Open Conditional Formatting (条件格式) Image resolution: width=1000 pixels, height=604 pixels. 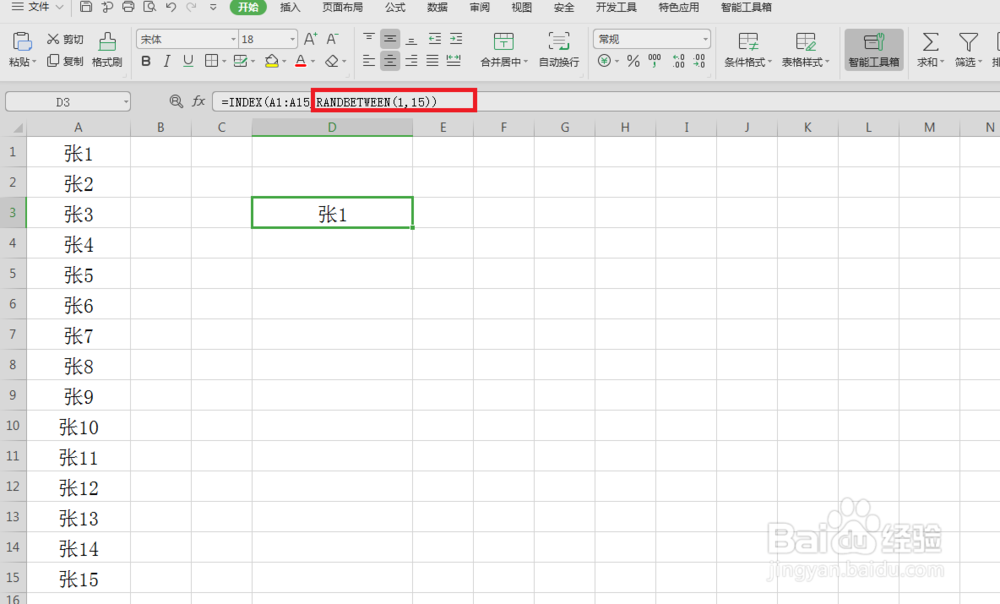748,50
